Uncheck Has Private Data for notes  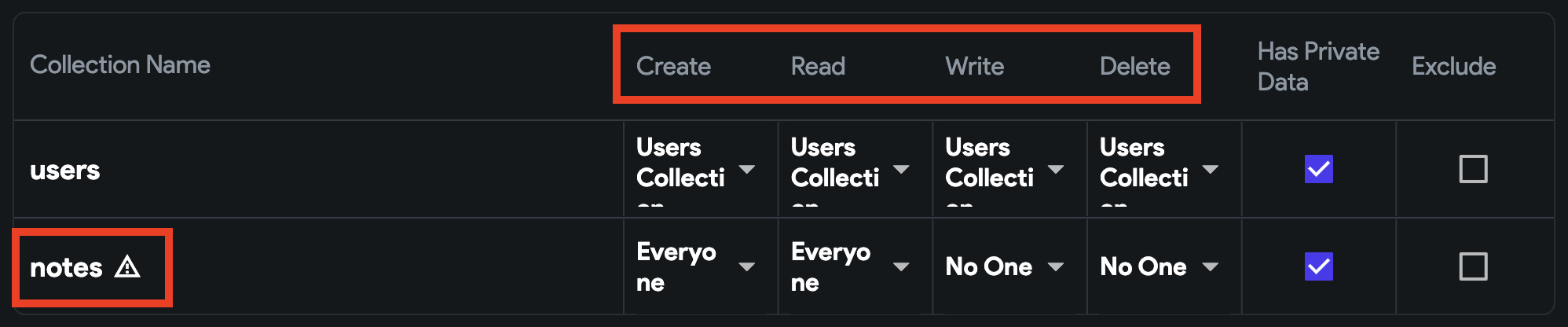1318,266
